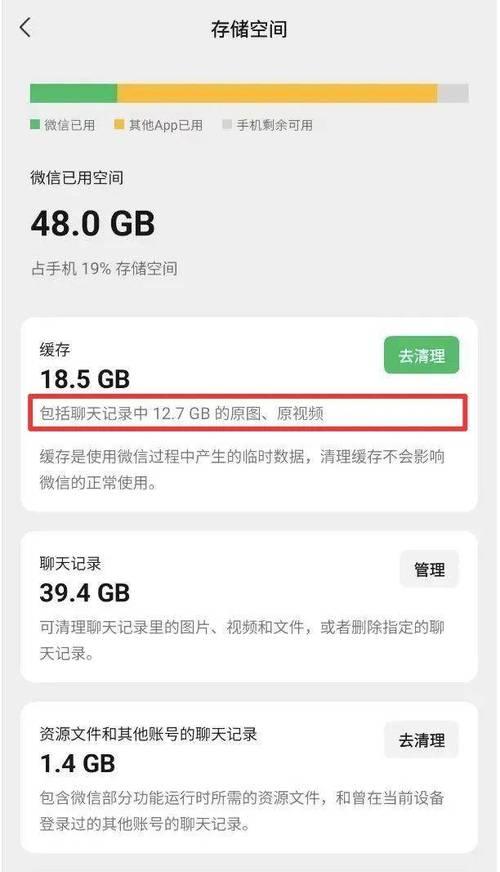Open the 资源文件和其他账号的聊天记录 heading
The image size is (500, 872).
pos(148,734)
